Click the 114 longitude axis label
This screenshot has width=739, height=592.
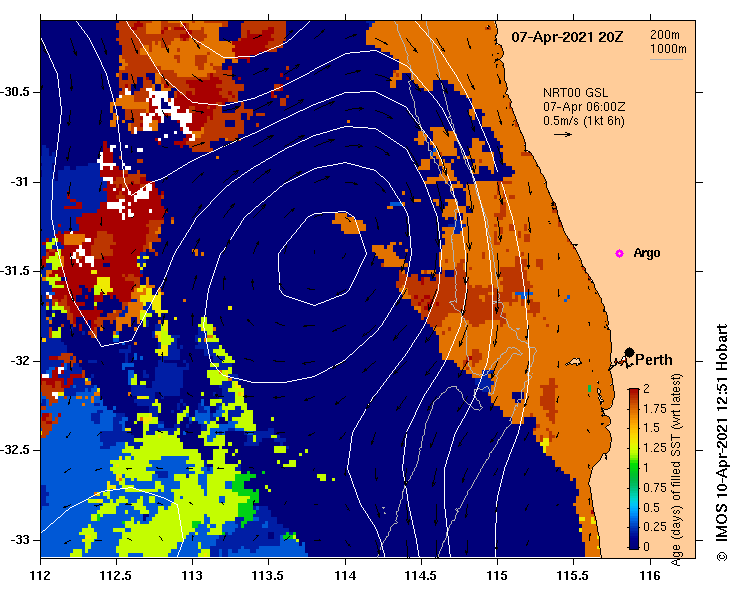click(x=345, y=576)
